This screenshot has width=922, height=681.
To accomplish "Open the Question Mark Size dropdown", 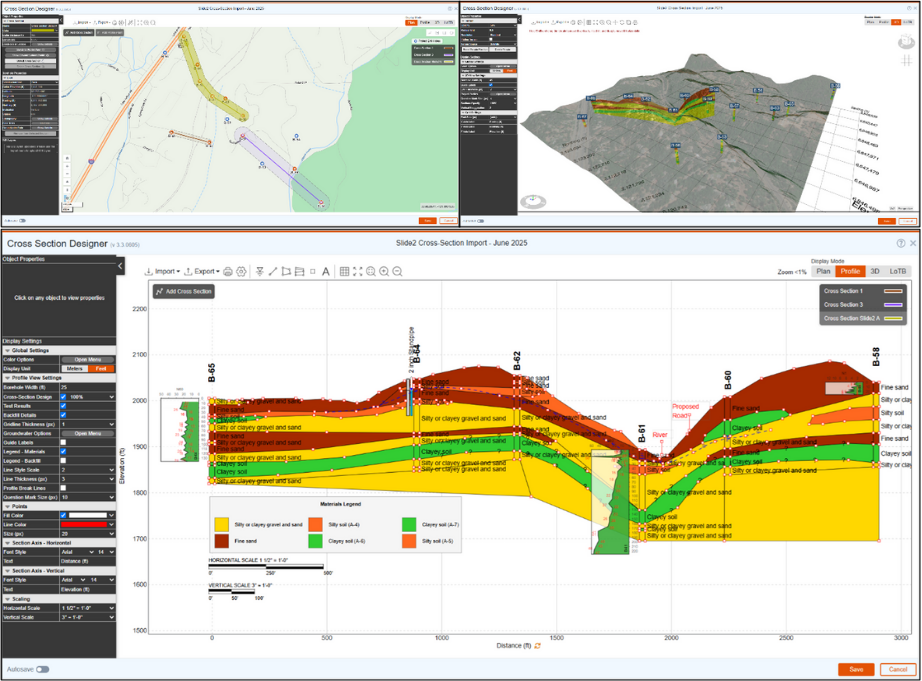I will (88, 498).
